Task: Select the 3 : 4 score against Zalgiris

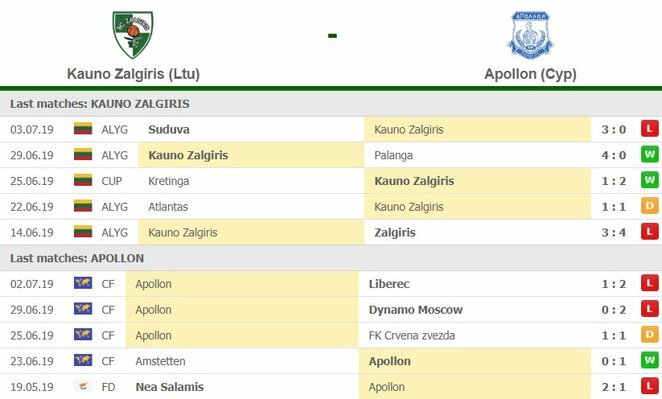Action: [x=613, y=232]
